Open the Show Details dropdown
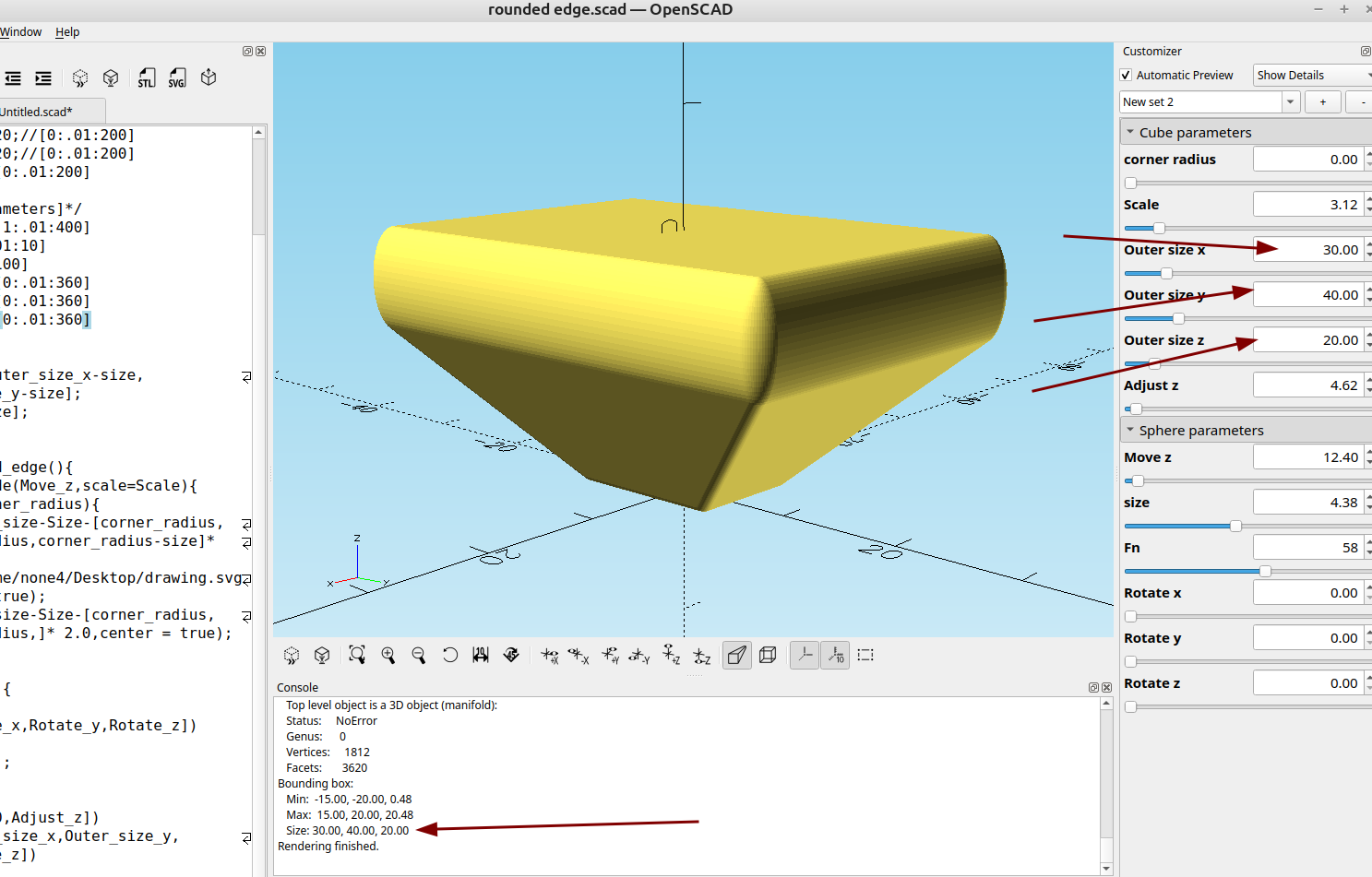 (1312, 76)
